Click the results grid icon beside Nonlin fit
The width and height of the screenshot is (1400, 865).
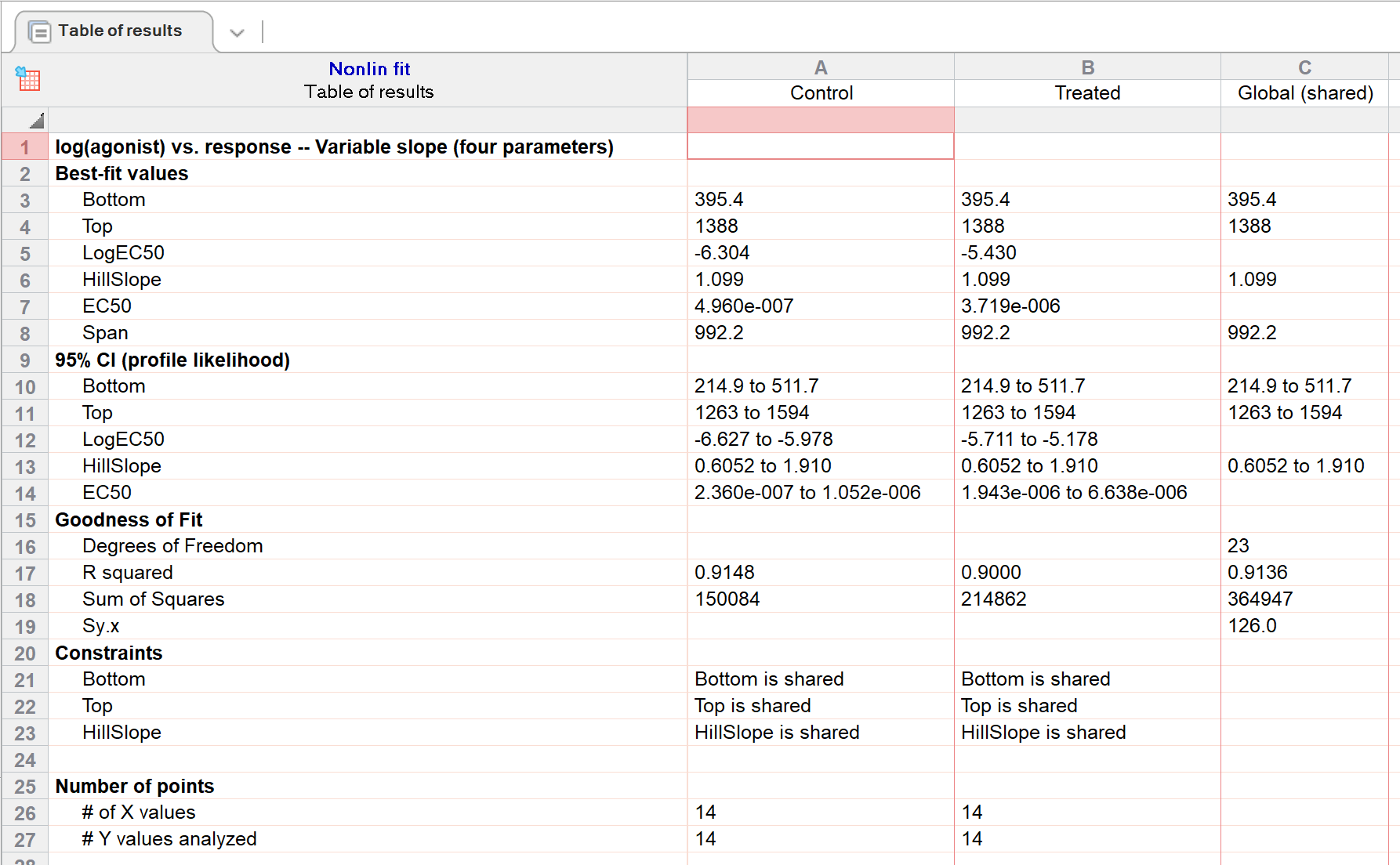tap(28, 78)
